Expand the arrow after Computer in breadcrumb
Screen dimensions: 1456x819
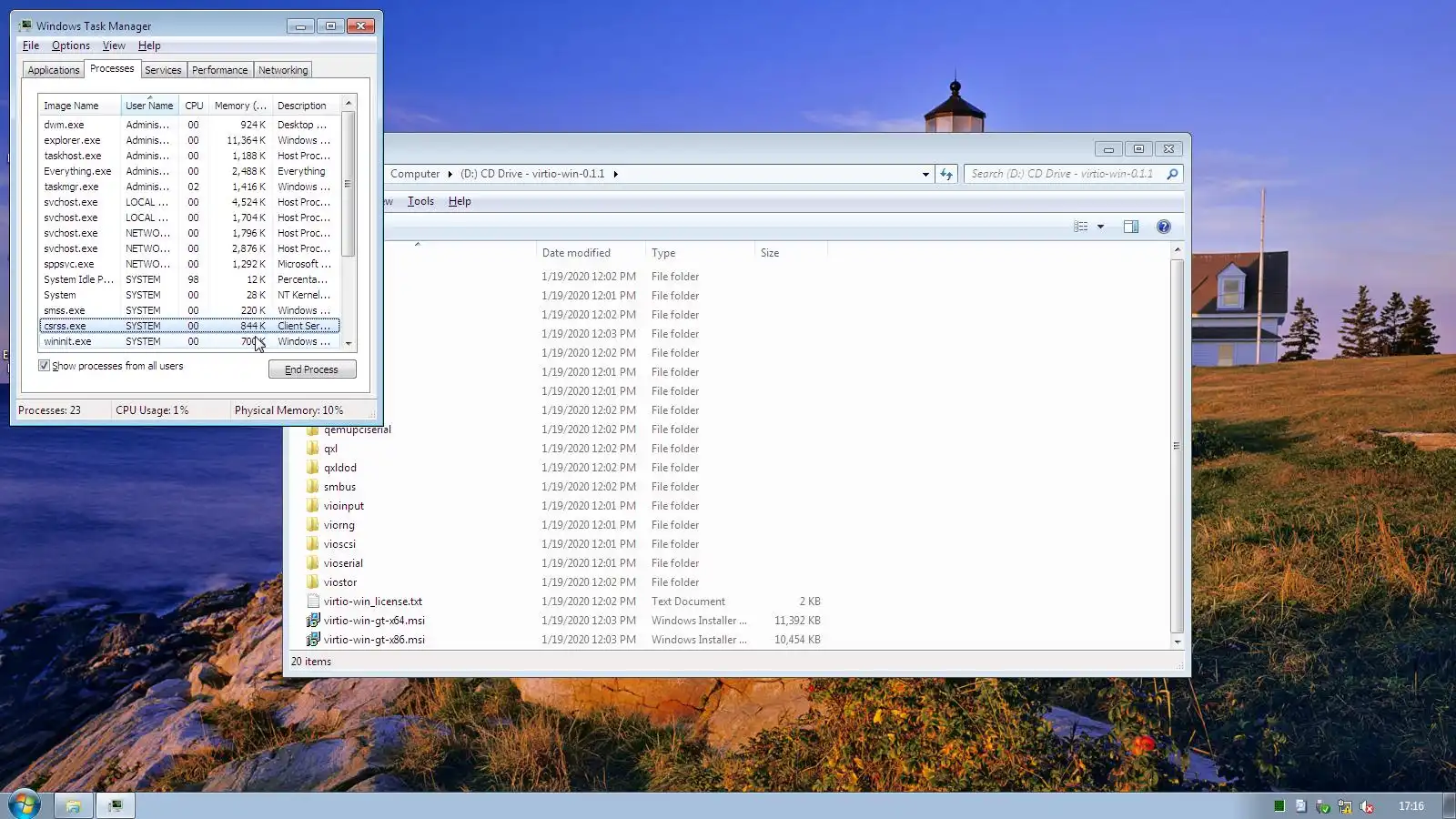[x=450, y=174]
